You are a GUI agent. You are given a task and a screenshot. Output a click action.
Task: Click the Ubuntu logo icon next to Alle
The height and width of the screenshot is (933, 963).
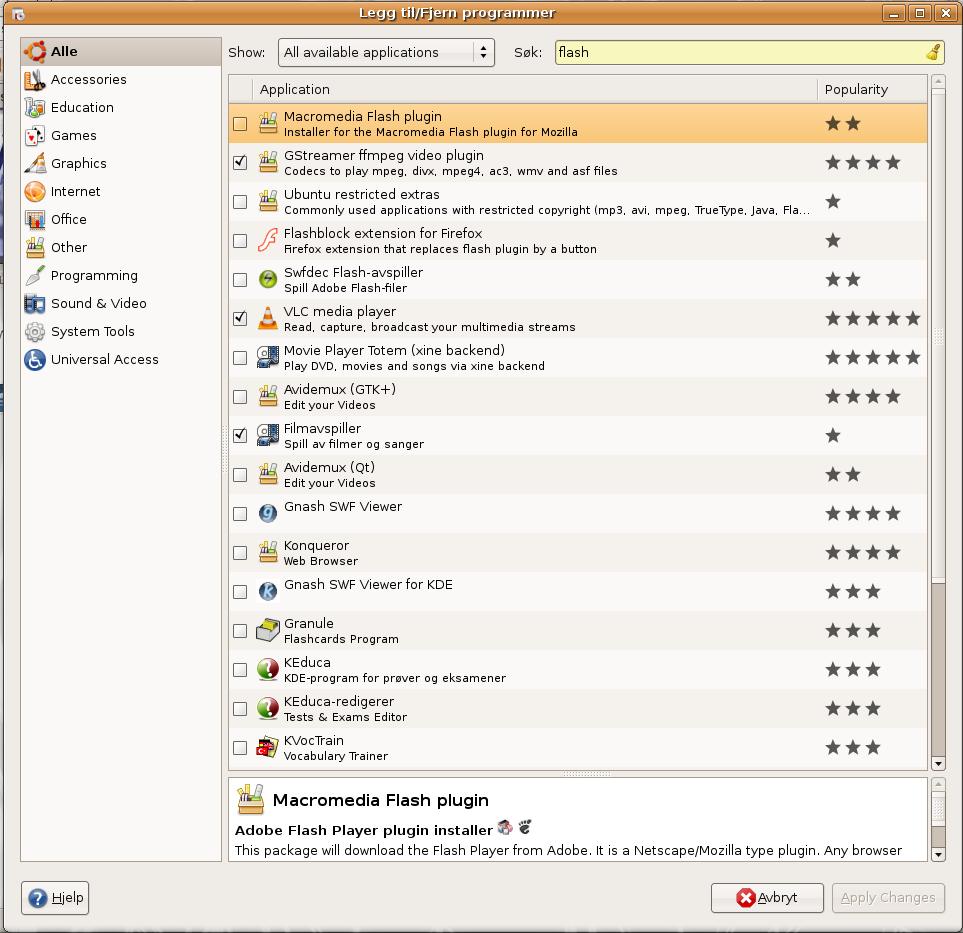coord(35,52)
